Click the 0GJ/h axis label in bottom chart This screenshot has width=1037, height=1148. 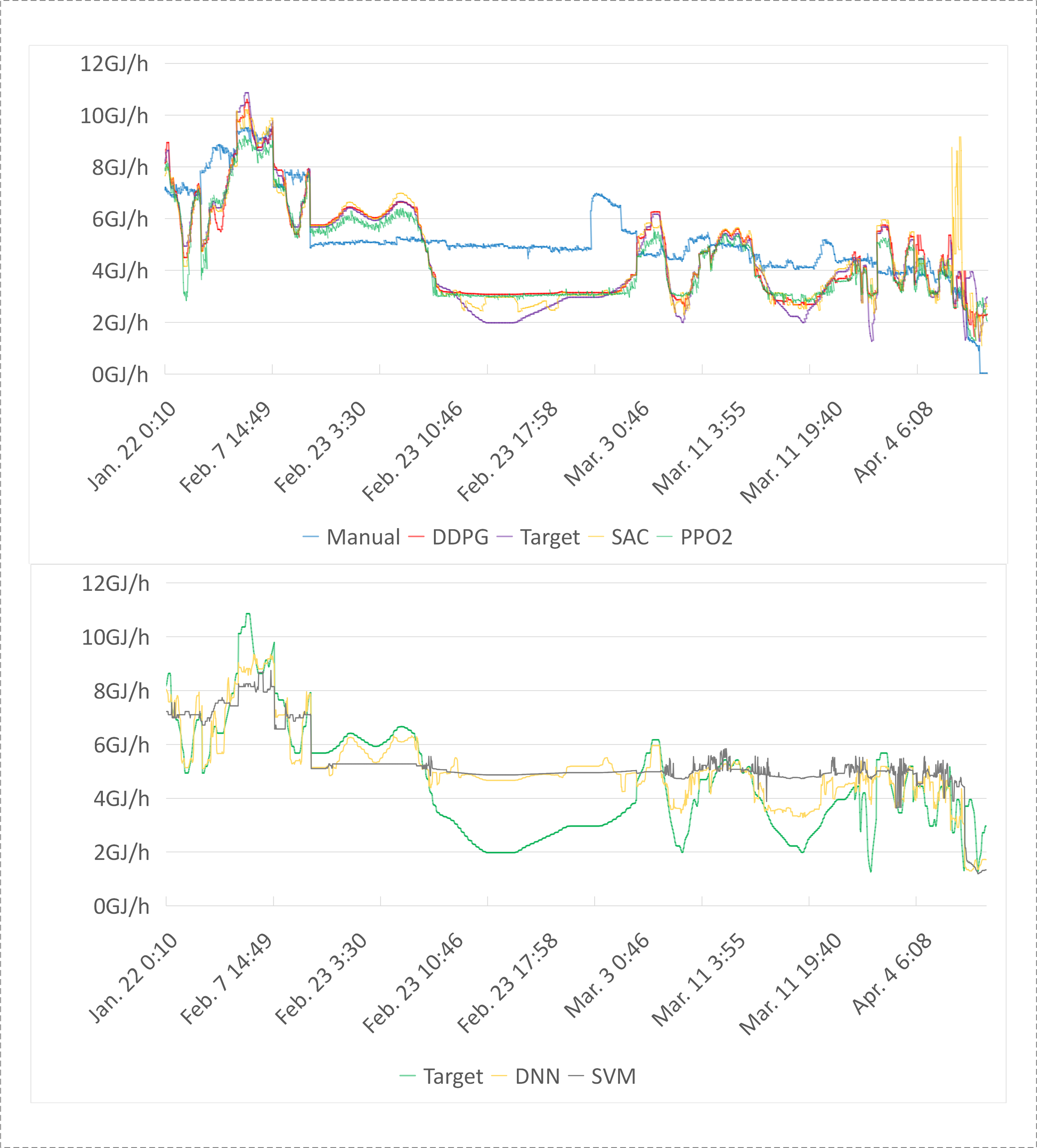(x=121, y=907)
